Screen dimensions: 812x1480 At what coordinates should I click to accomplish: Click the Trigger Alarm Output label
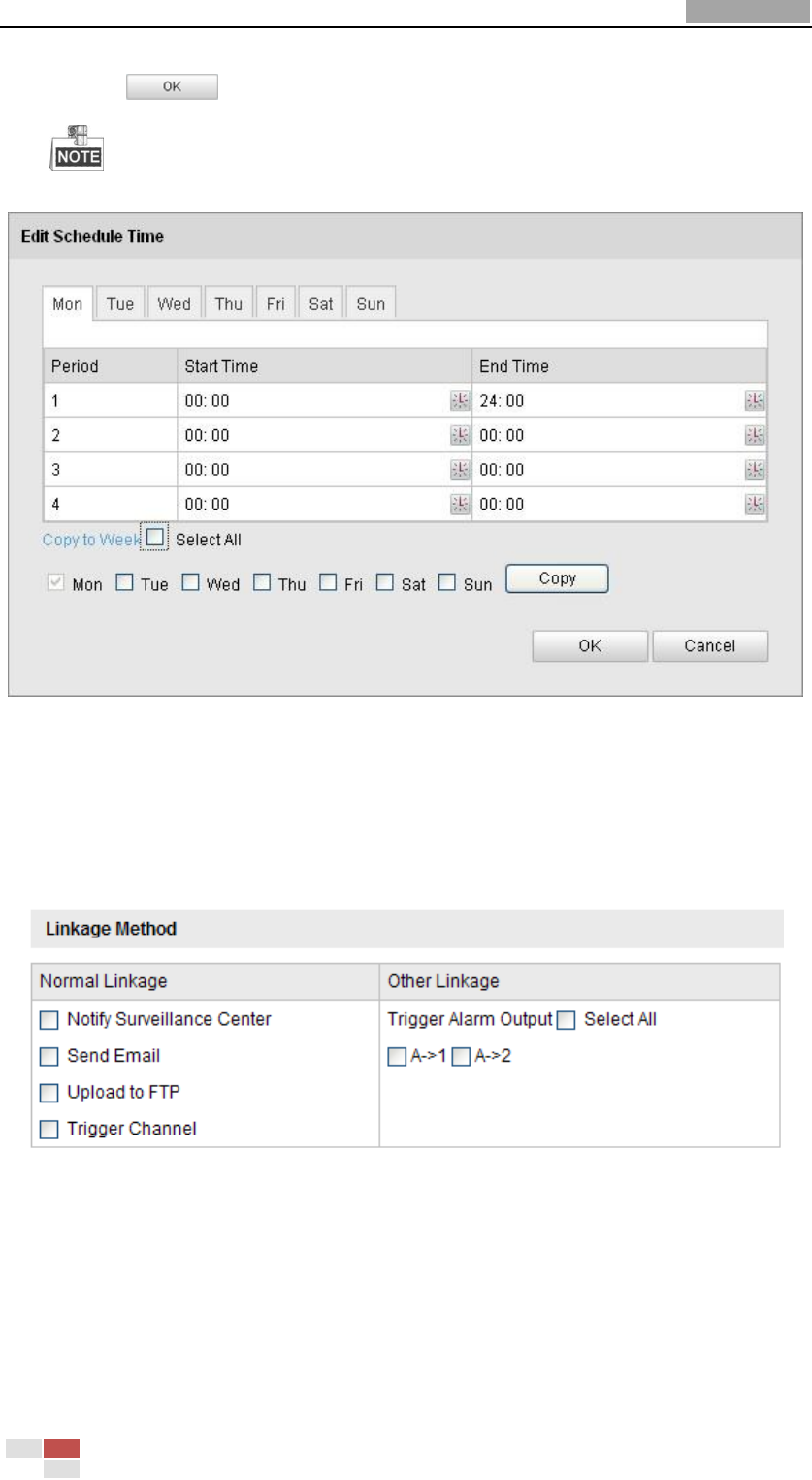click(470, 1020)
